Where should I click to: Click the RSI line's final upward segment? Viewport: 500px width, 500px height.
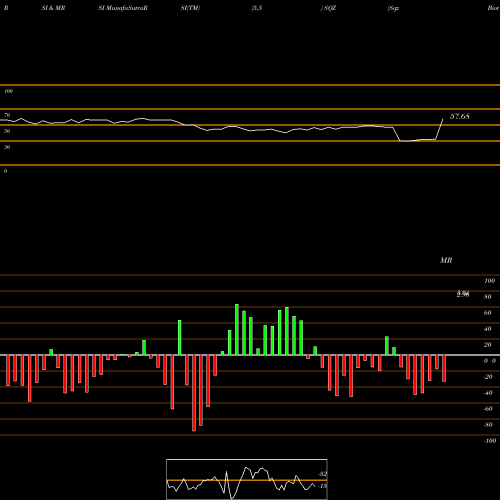[439, 129]
